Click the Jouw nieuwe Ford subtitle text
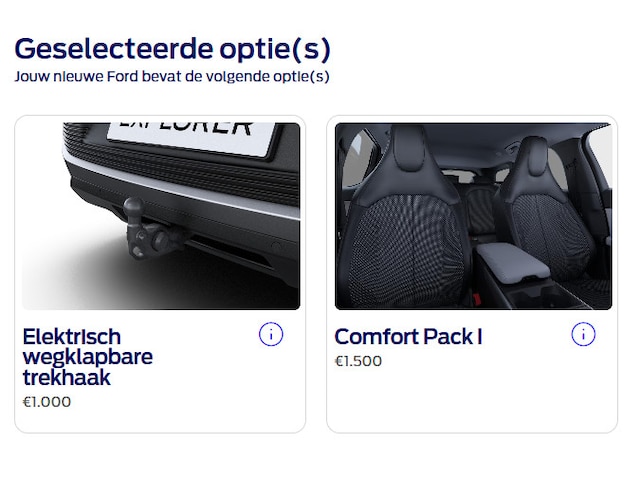Image resolution: width=640 pixels, height=480 pixels. click(x=172, y=77)
